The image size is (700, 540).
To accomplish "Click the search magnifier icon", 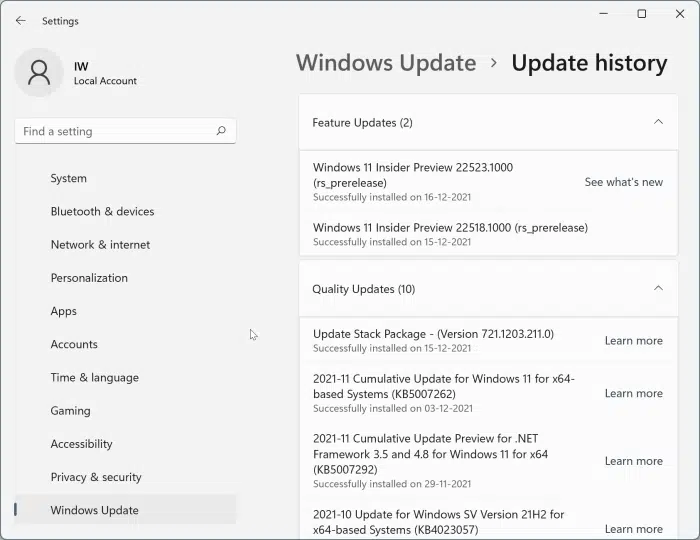I will [221, 131].
